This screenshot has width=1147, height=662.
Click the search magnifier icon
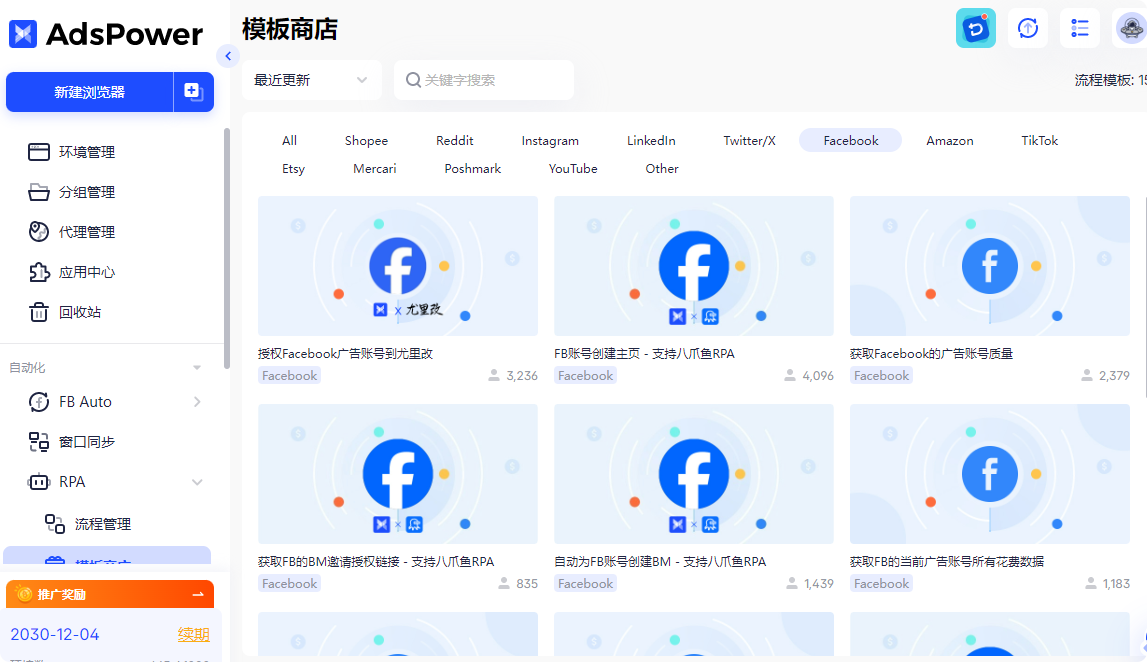click(x=413, y=80)
